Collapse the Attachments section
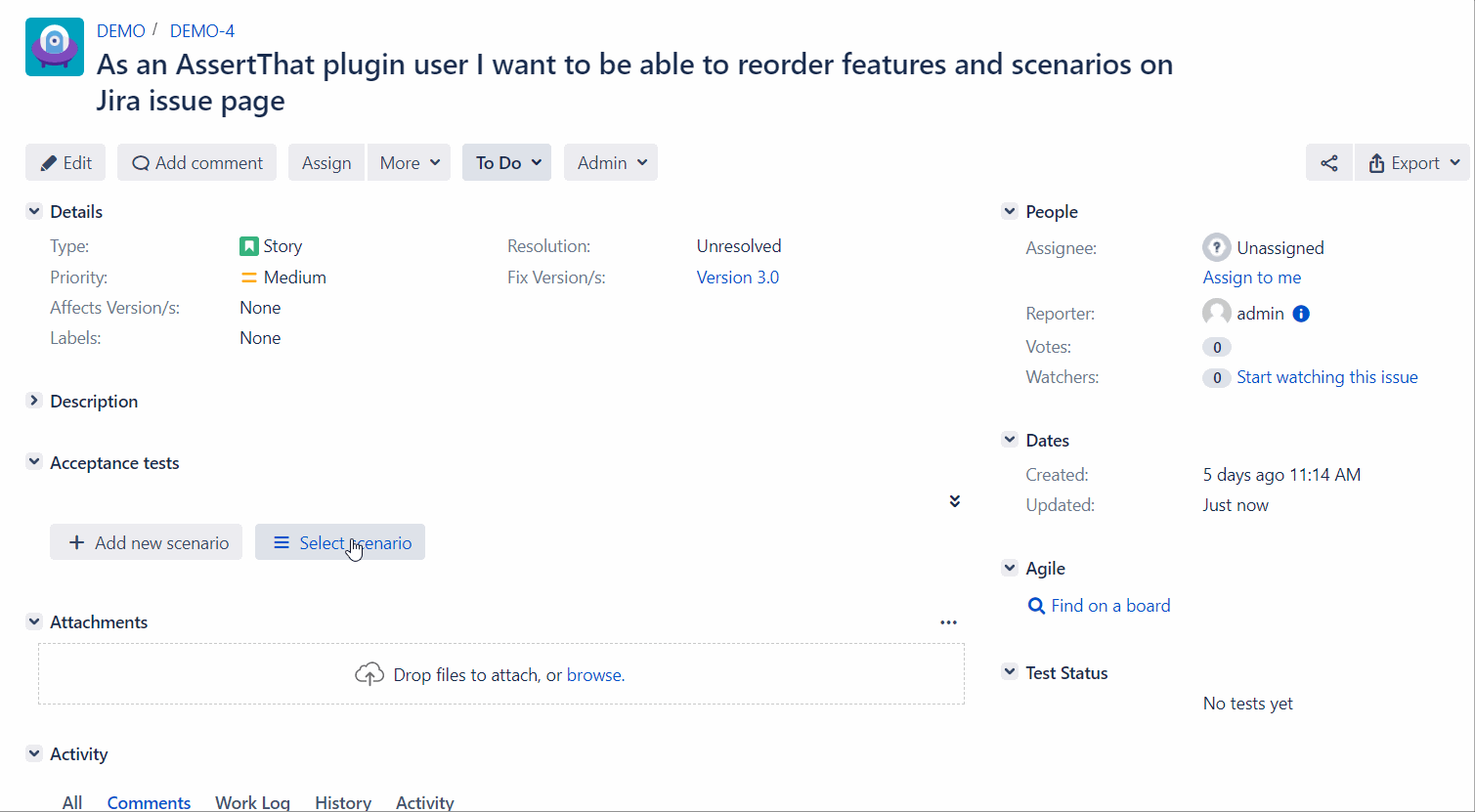The width and height of the screenshot is (1475, 812). [x=34, y=621]
